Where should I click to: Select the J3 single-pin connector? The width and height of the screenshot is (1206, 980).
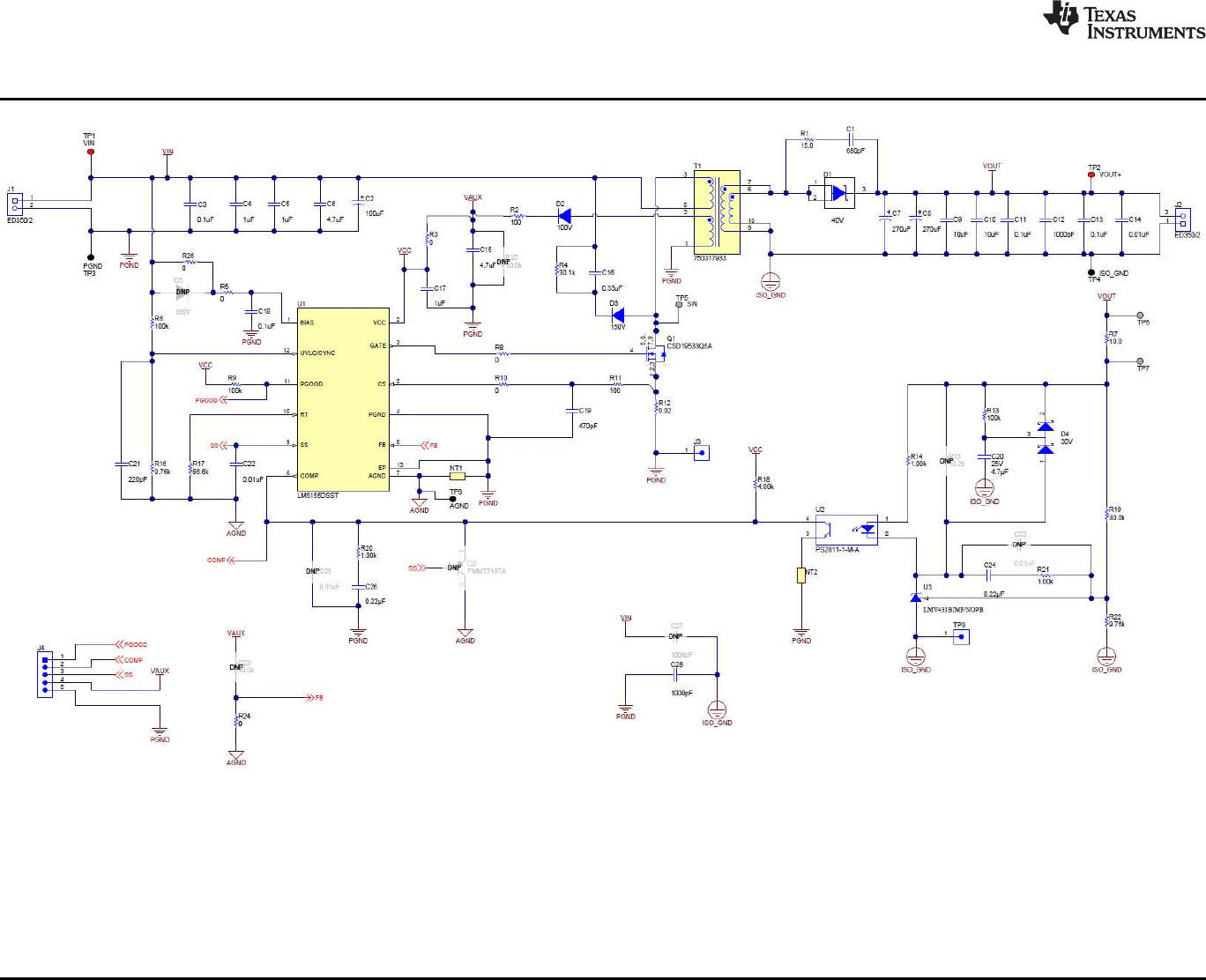tap(701, 453)
